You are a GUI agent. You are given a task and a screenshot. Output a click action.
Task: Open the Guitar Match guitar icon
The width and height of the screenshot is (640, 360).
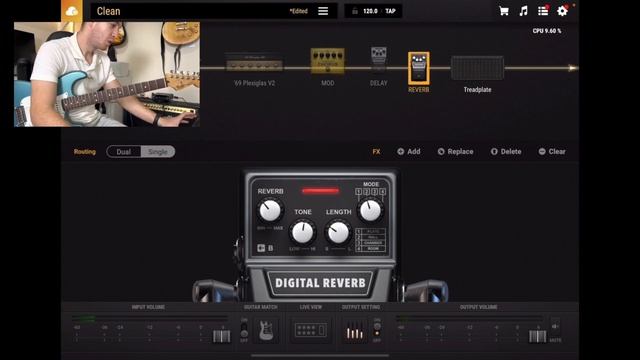[x=266, y=330]
